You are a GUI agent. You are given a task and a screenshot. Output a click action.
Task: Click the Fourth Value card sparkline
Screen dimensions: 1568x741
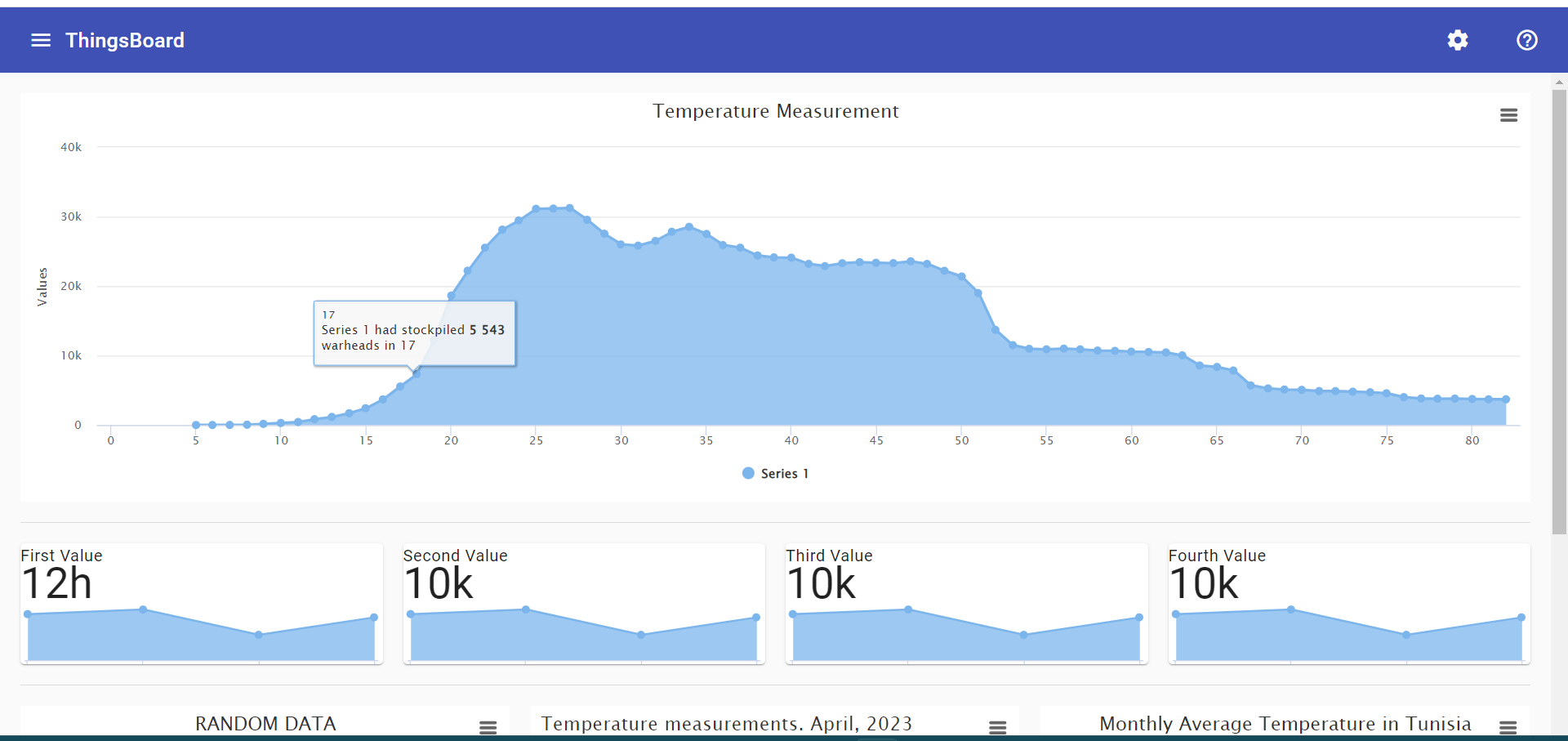point(1347,633)
